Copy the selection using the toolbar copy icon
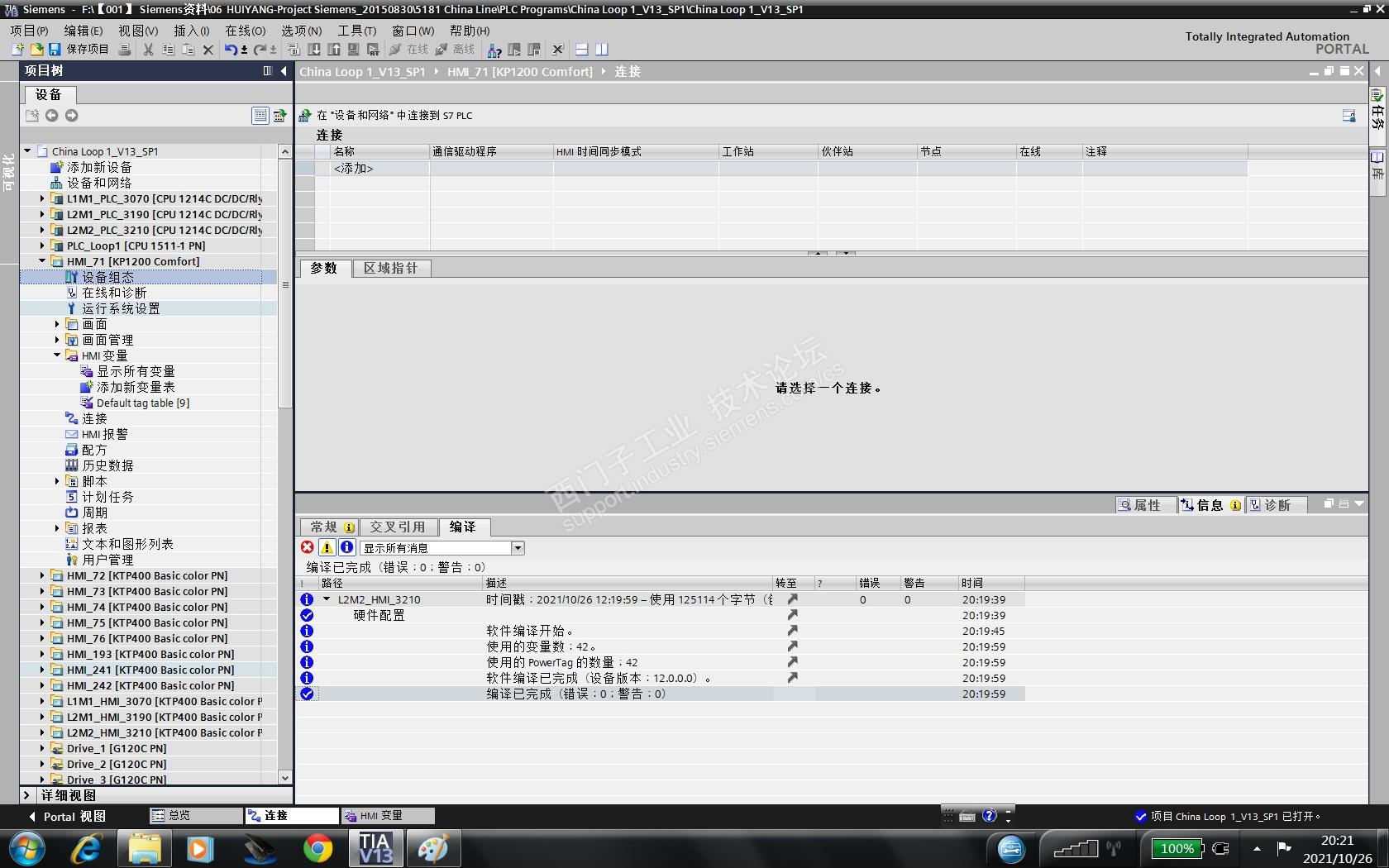 [169, 50]
